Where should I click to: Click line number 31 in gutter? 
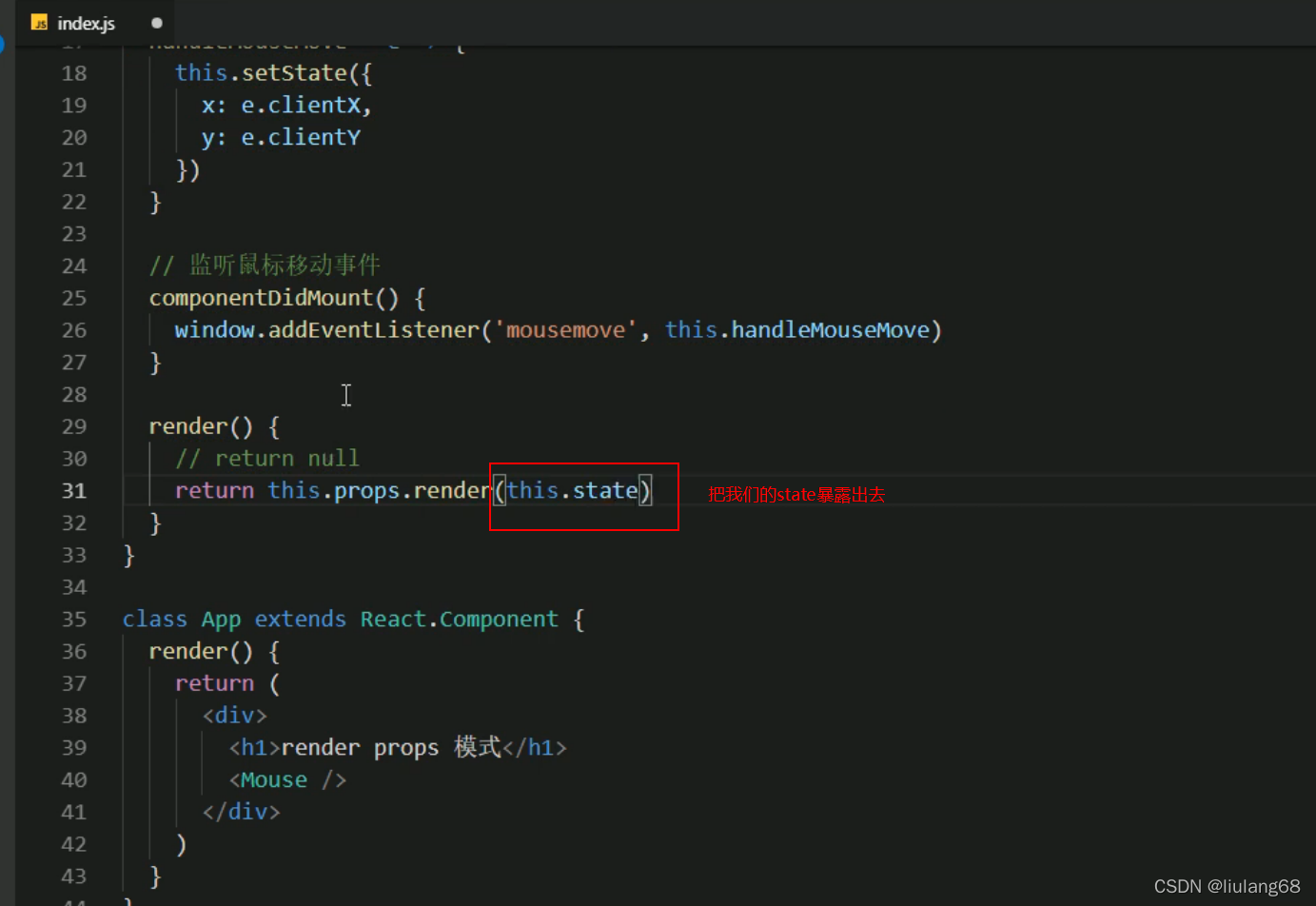74,491
